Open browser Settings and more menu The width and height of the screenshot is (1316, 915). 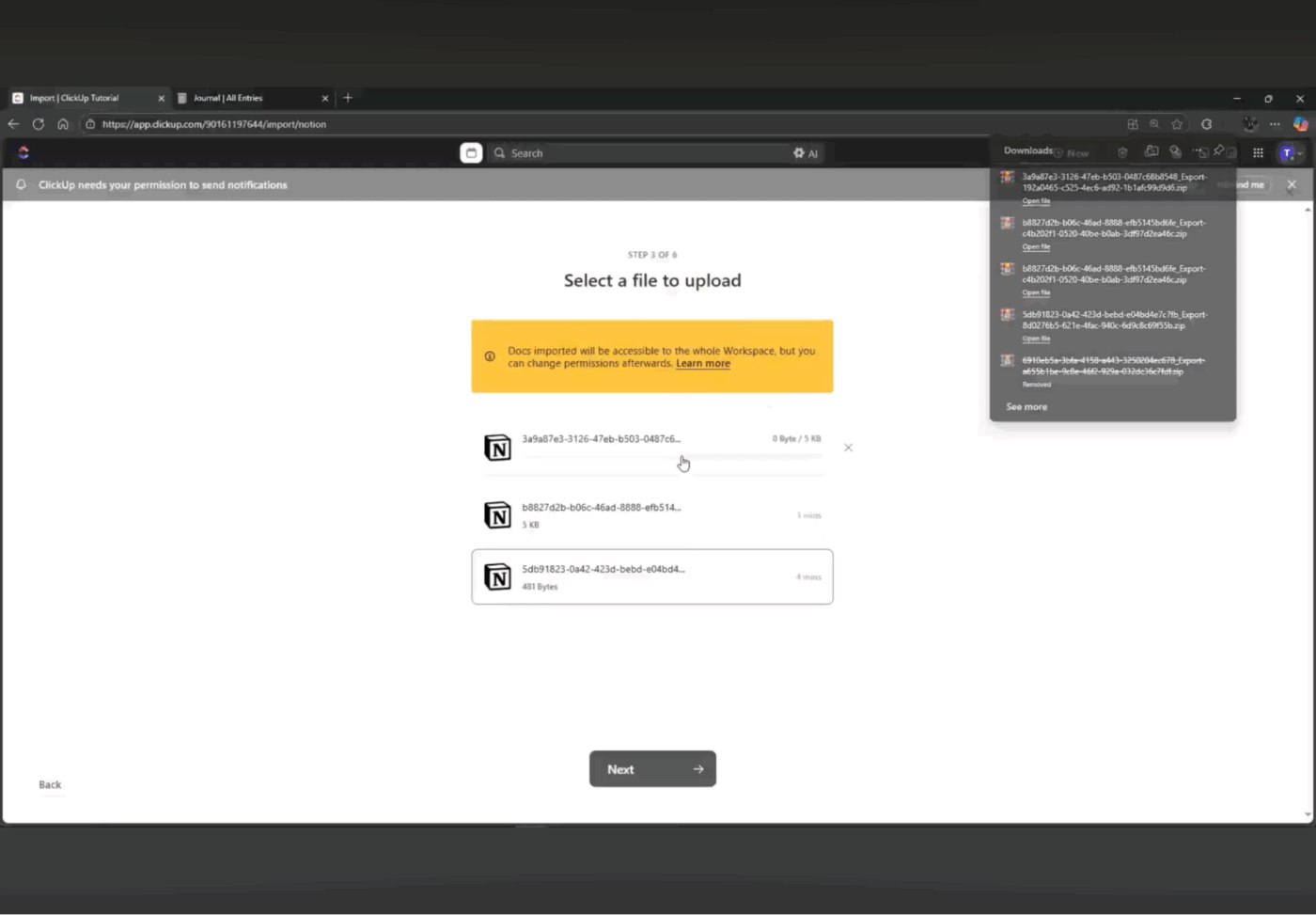coord(1275,123)
